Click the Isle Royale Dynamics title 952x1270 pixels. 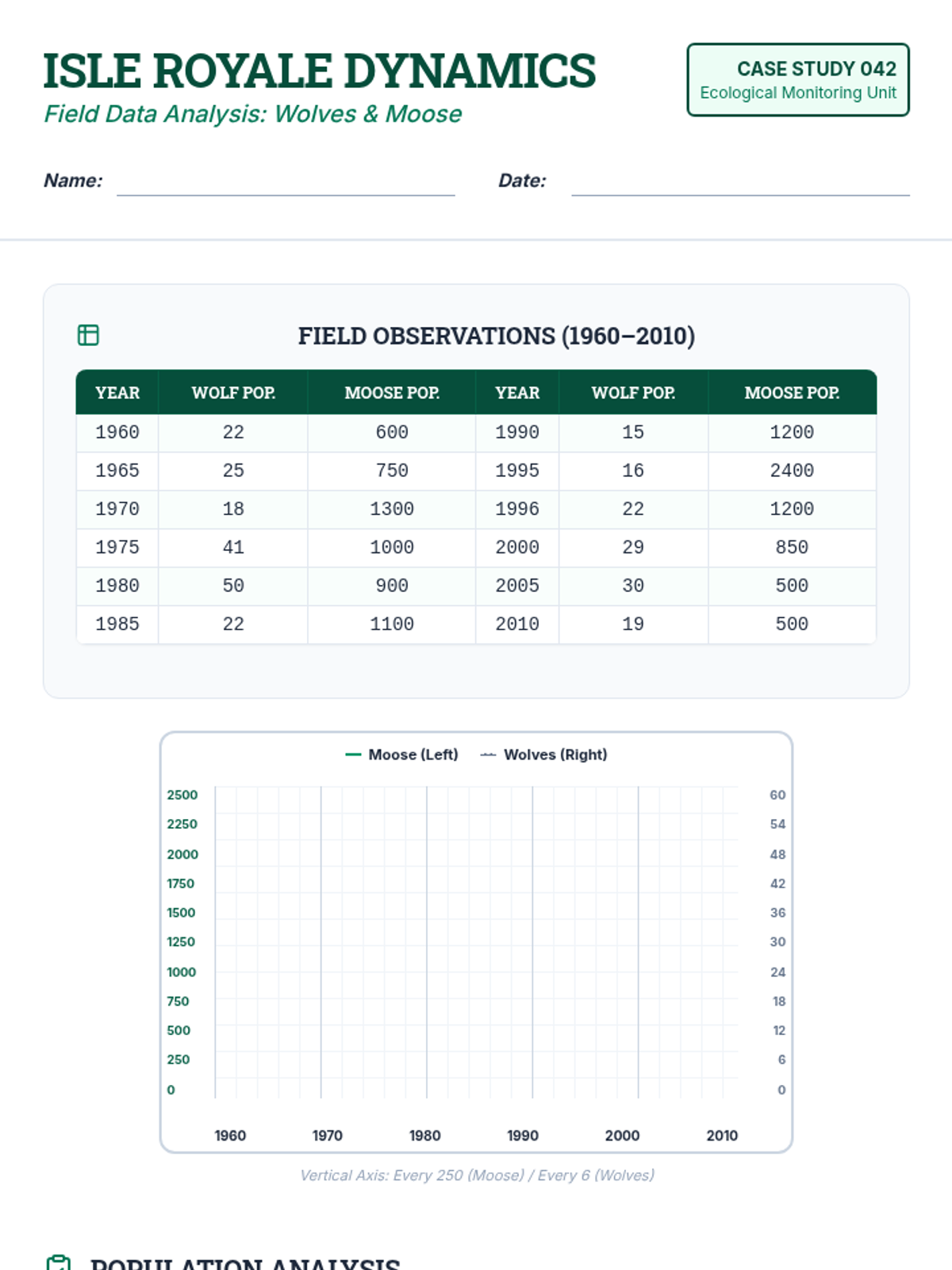tap(319, 71)
